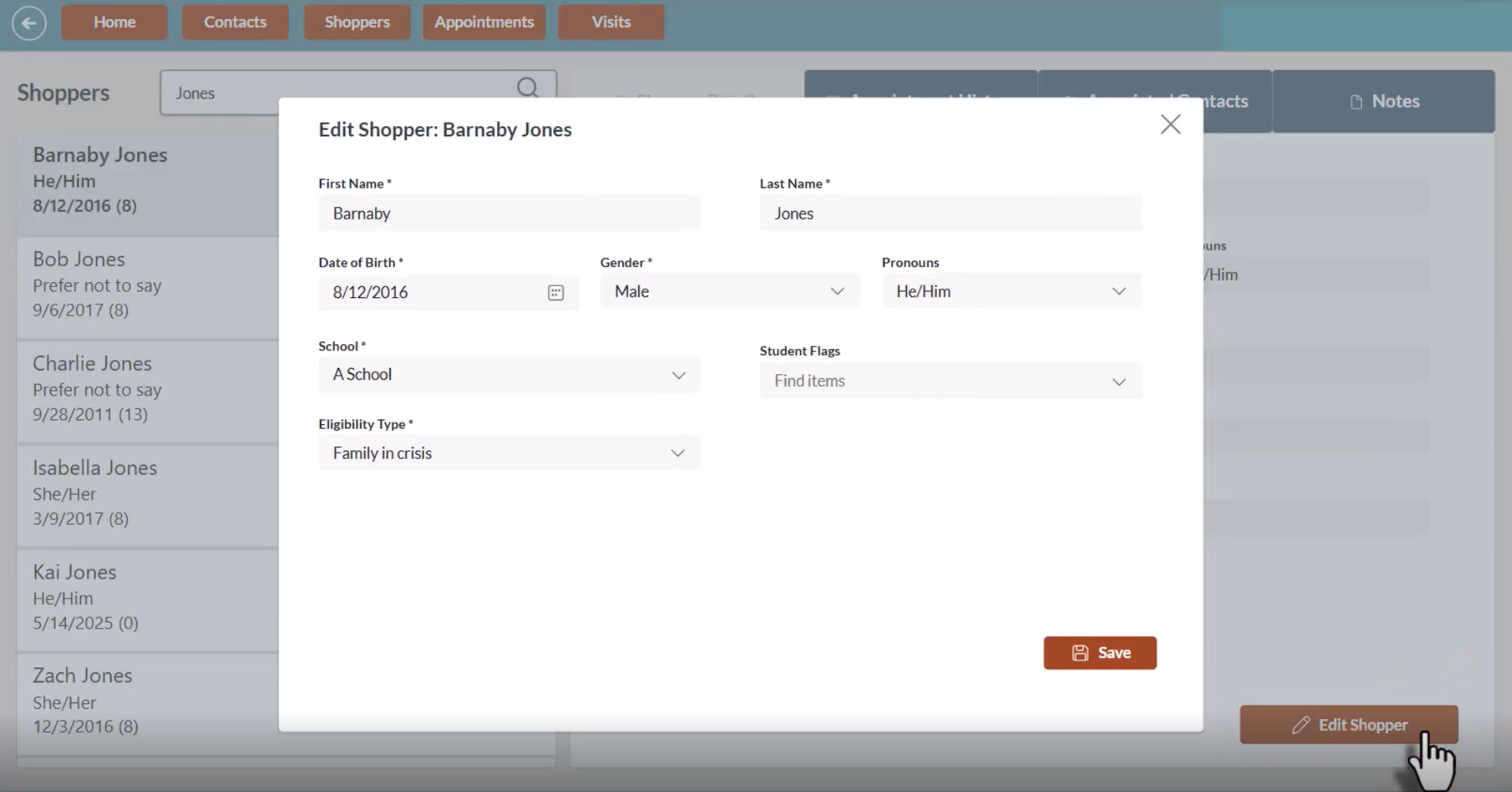Click the Edit Shopper button
Viewport: 1512px width, 792px height.
click(x=1349, y=725)
